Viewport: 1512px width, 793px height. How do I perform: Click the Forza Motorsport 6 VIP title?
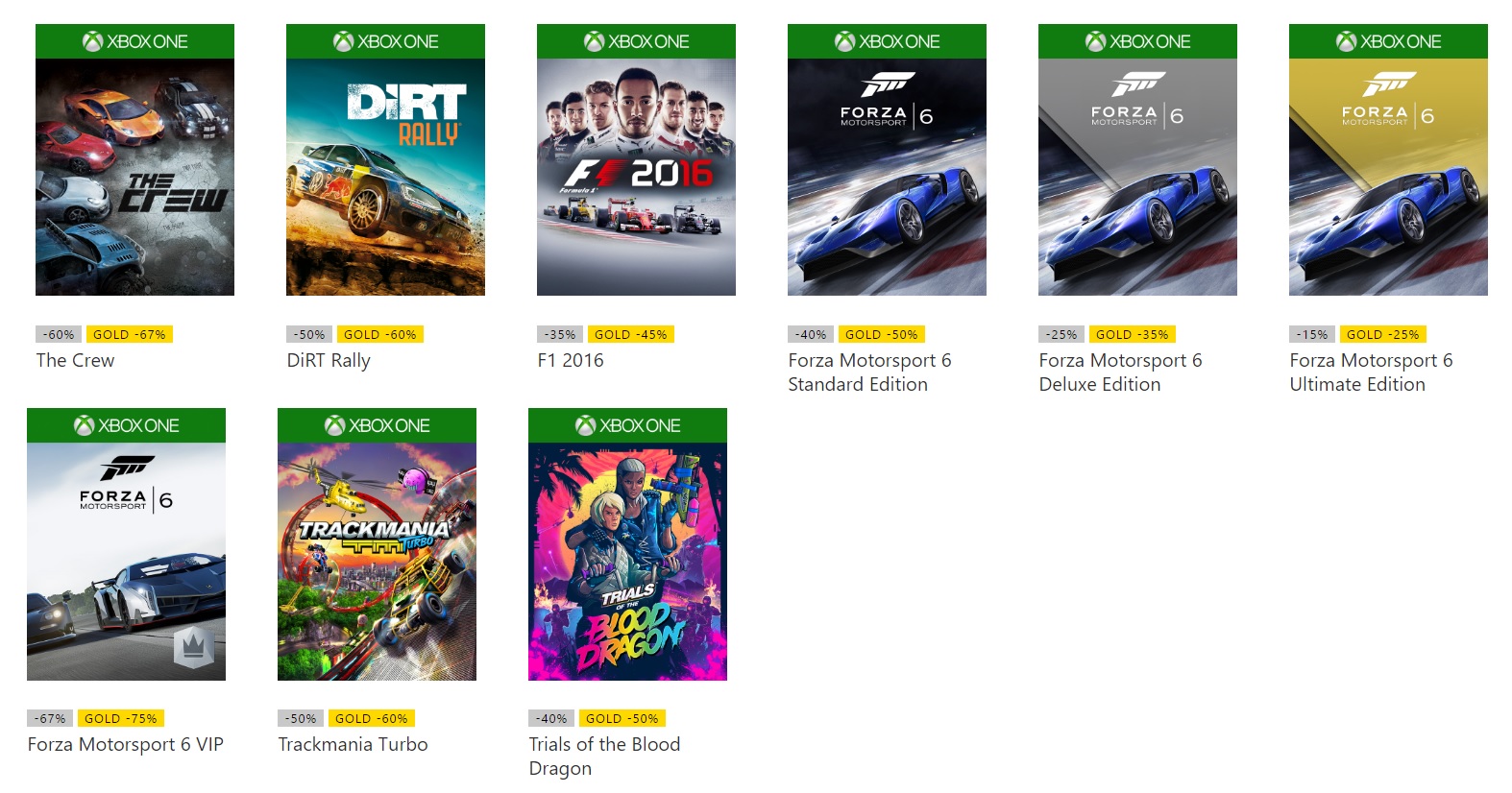tap(126, 744)
